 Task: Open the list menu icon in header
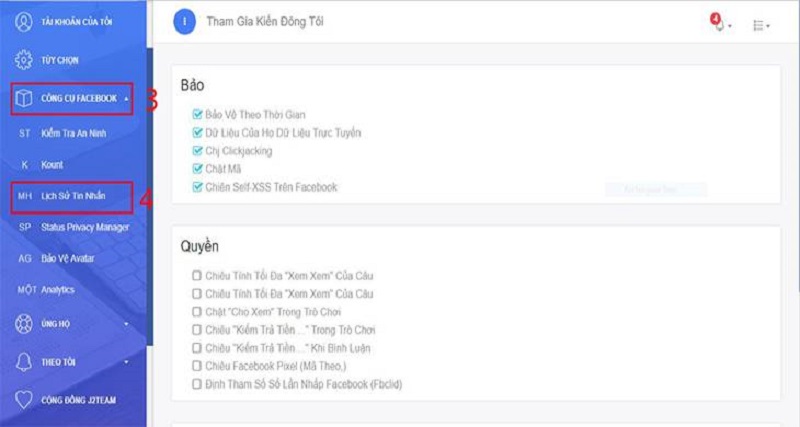[x=758, y=23]
